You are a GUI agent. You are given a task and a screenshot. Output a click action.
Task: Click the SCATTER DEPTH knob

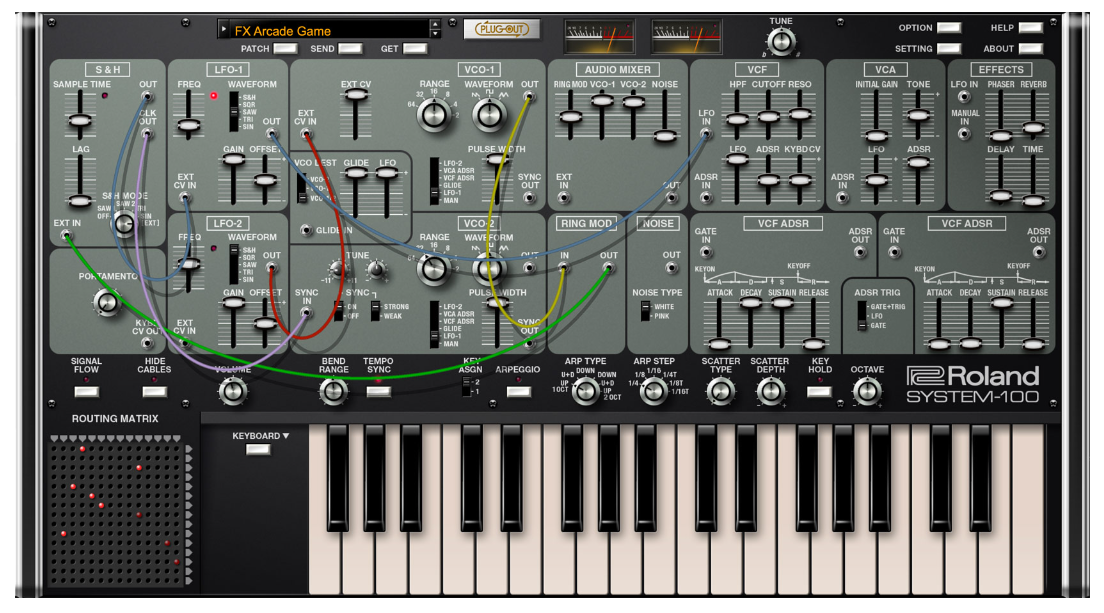771,391
